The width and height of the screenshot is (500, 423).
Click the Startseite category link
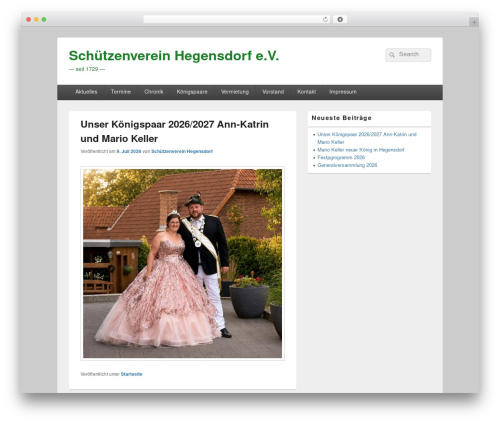click(x=131, y=374)
